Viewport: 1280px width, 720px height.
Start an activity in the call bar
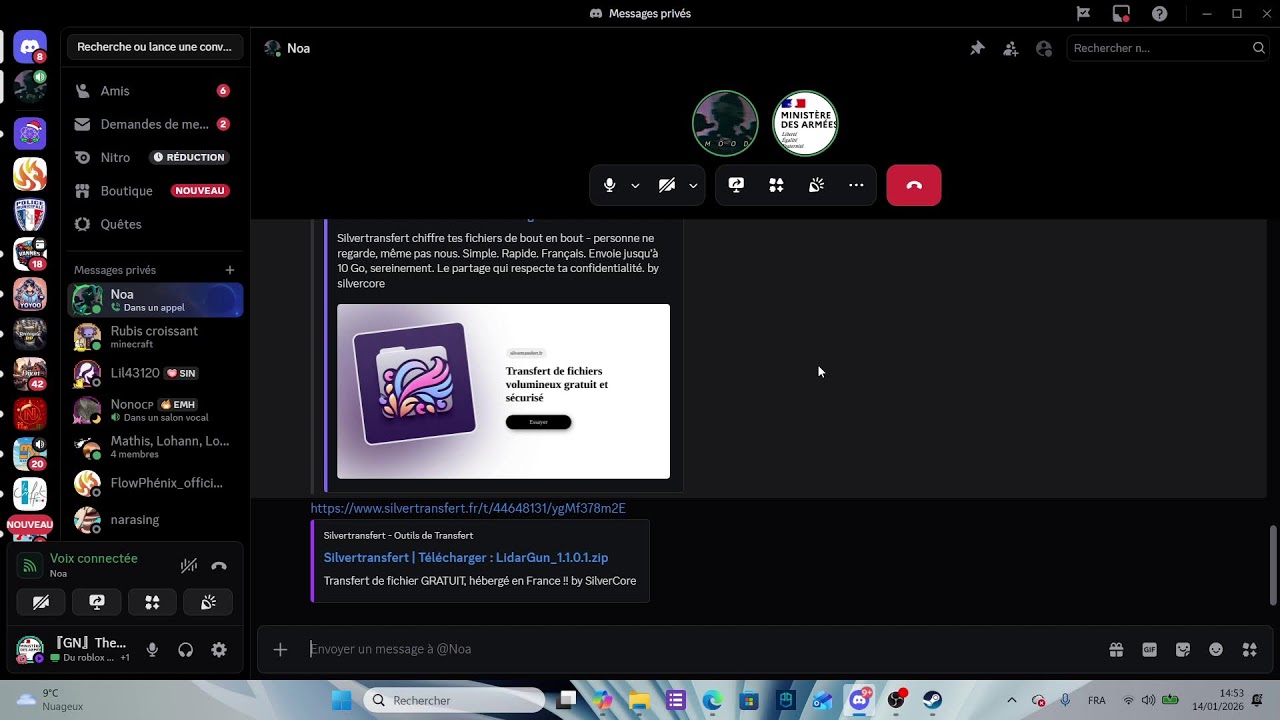[776, 185]
